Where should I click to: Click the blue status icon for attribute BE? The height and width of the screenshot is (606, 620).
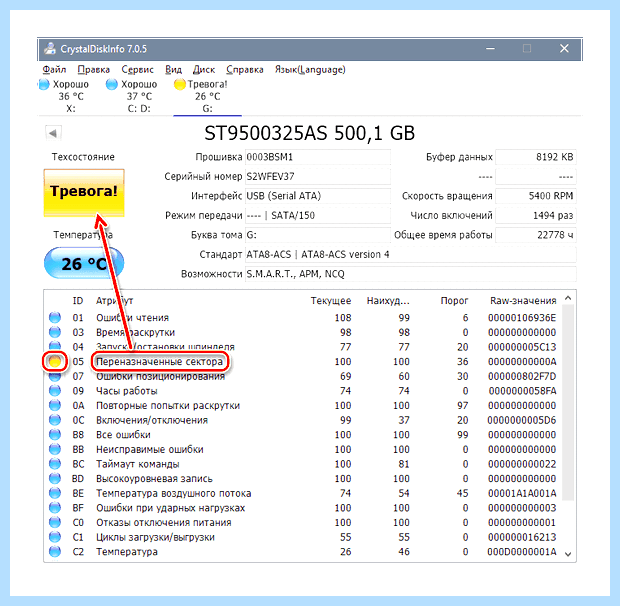coord(55,493)
